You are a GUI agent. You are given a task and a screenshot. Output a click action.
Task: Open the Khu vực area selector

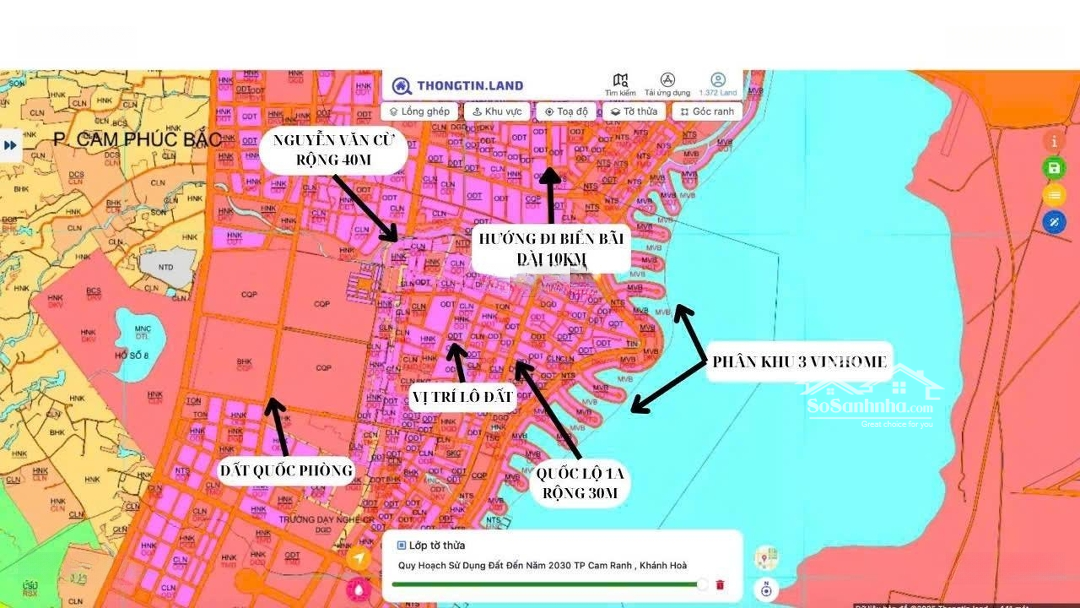pos(497,112)
